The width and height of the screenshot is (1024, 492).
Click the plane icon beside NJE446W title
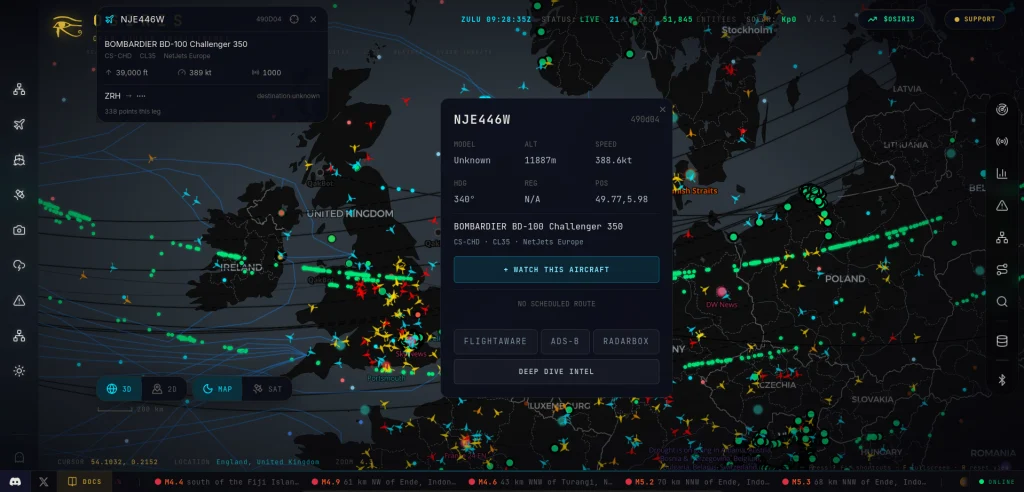click(109, 19)
